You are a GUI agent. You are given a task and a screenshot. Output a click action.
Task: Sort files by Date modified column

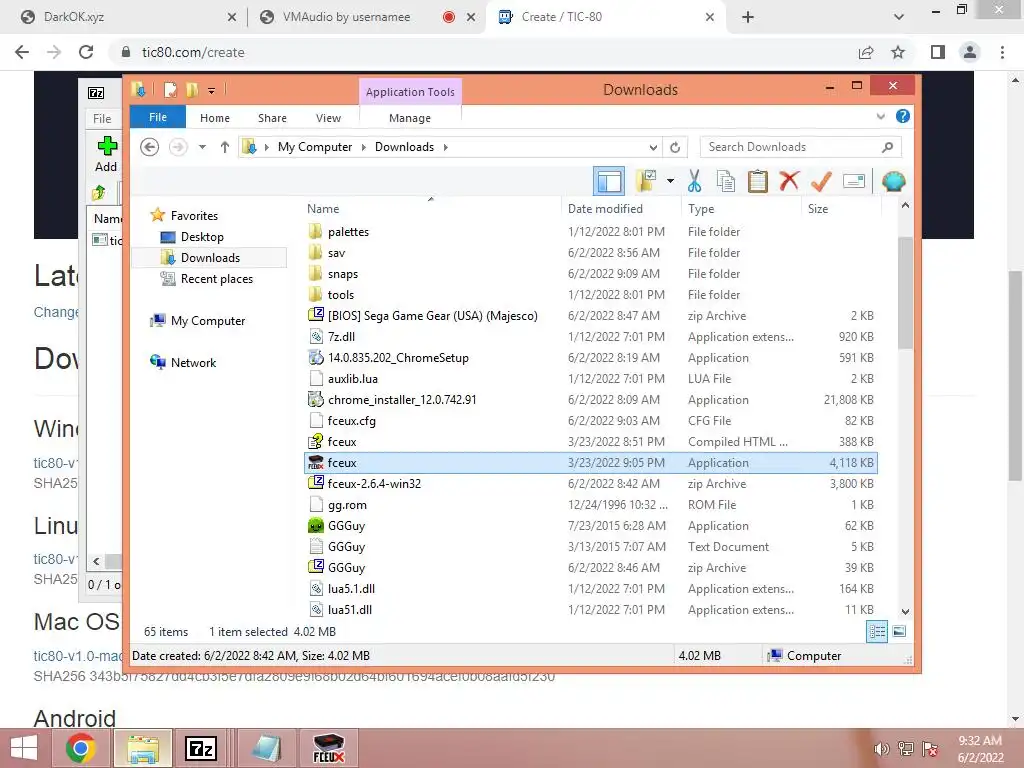coord(620,209)
